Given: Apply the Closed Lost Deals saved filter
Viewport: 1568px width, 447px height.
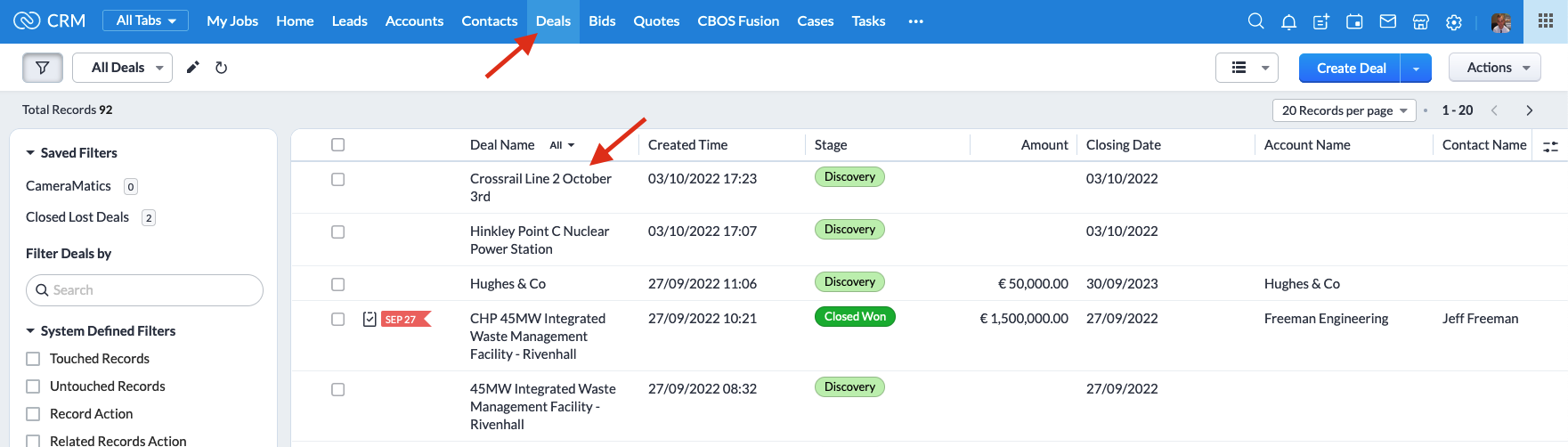Looking at the screenshot, I should pos(77,217).
